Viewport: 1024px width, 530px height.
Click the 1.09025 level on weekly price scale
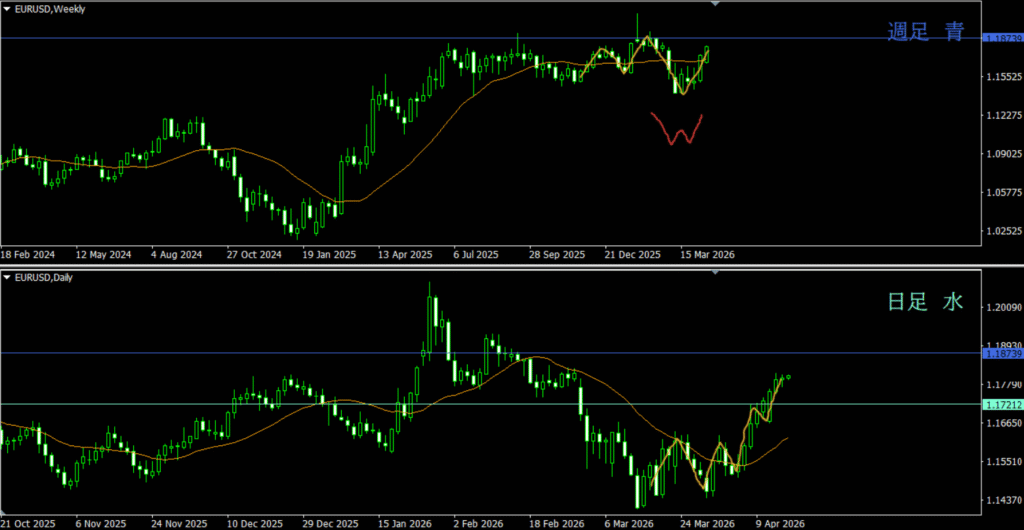click(x=1003, y=154)
